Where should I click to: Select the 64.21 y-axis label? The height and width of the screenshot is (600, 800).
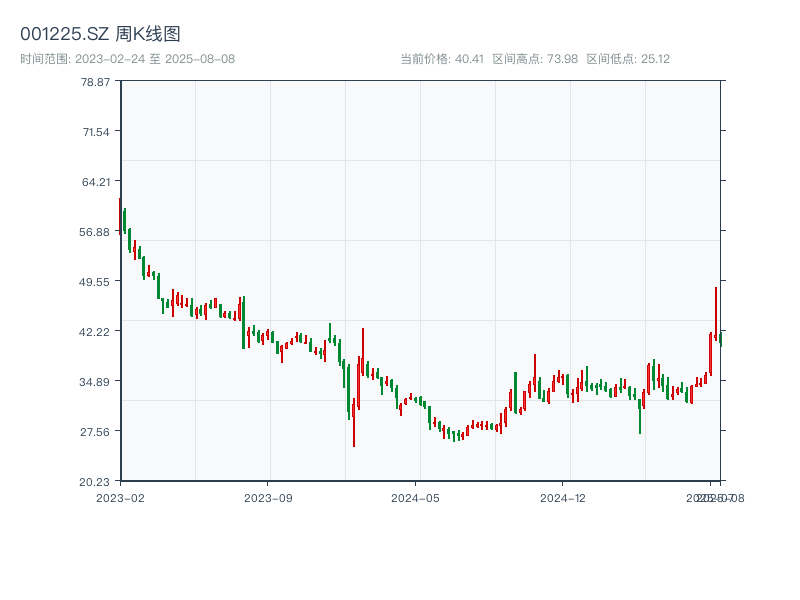(96, 181)
